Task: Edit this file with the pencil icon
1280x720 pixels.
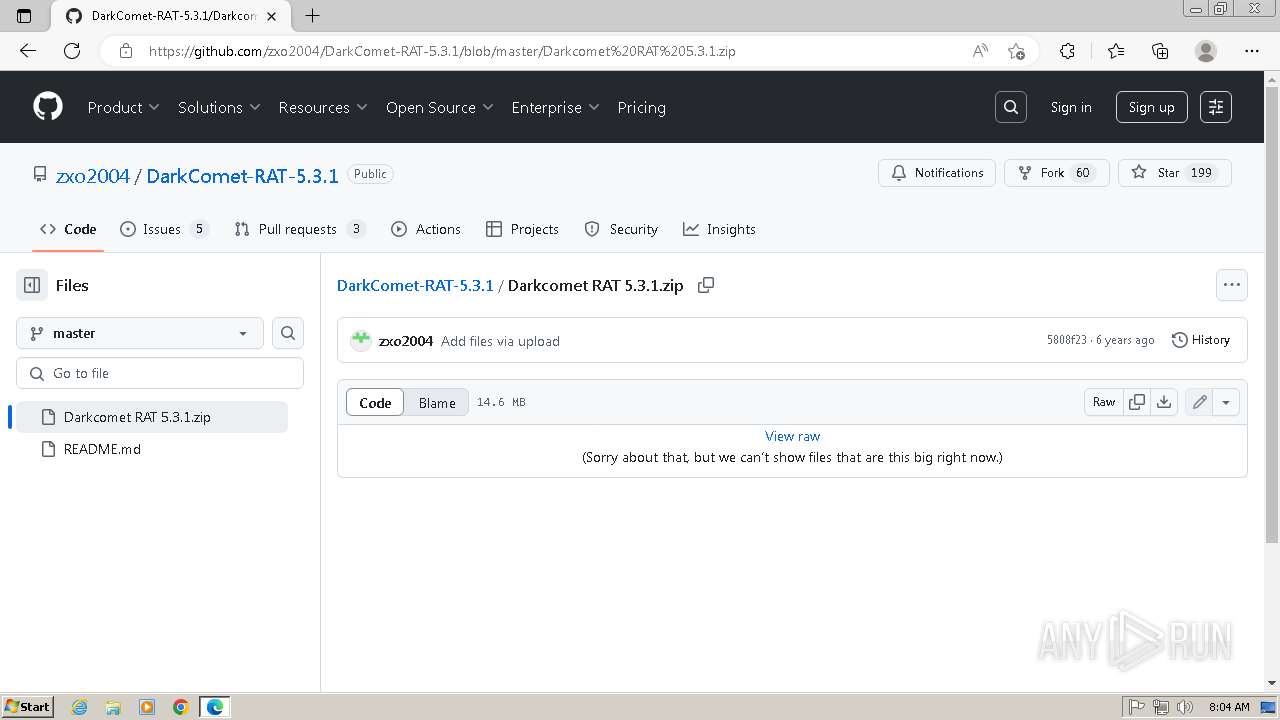Action: point(1199,402)
